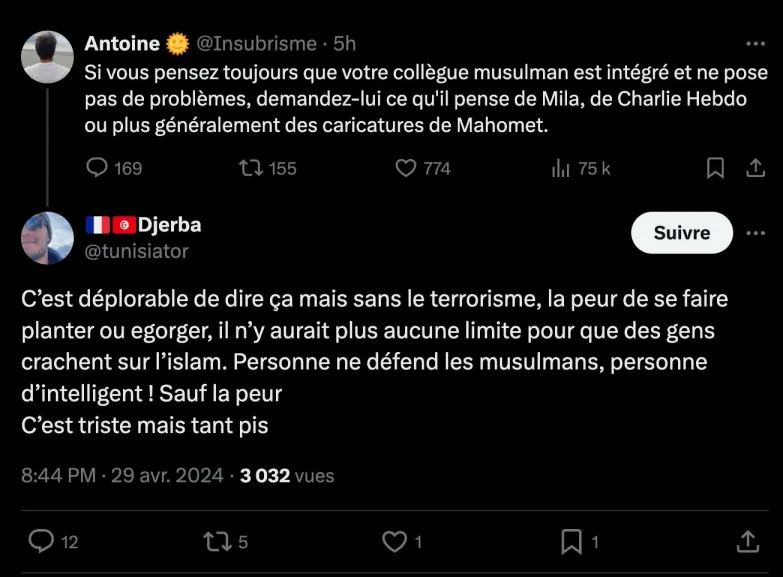Open more options menu on Antoine's post
This screenshot has height=577, width=783.
(x=755, y=44)
